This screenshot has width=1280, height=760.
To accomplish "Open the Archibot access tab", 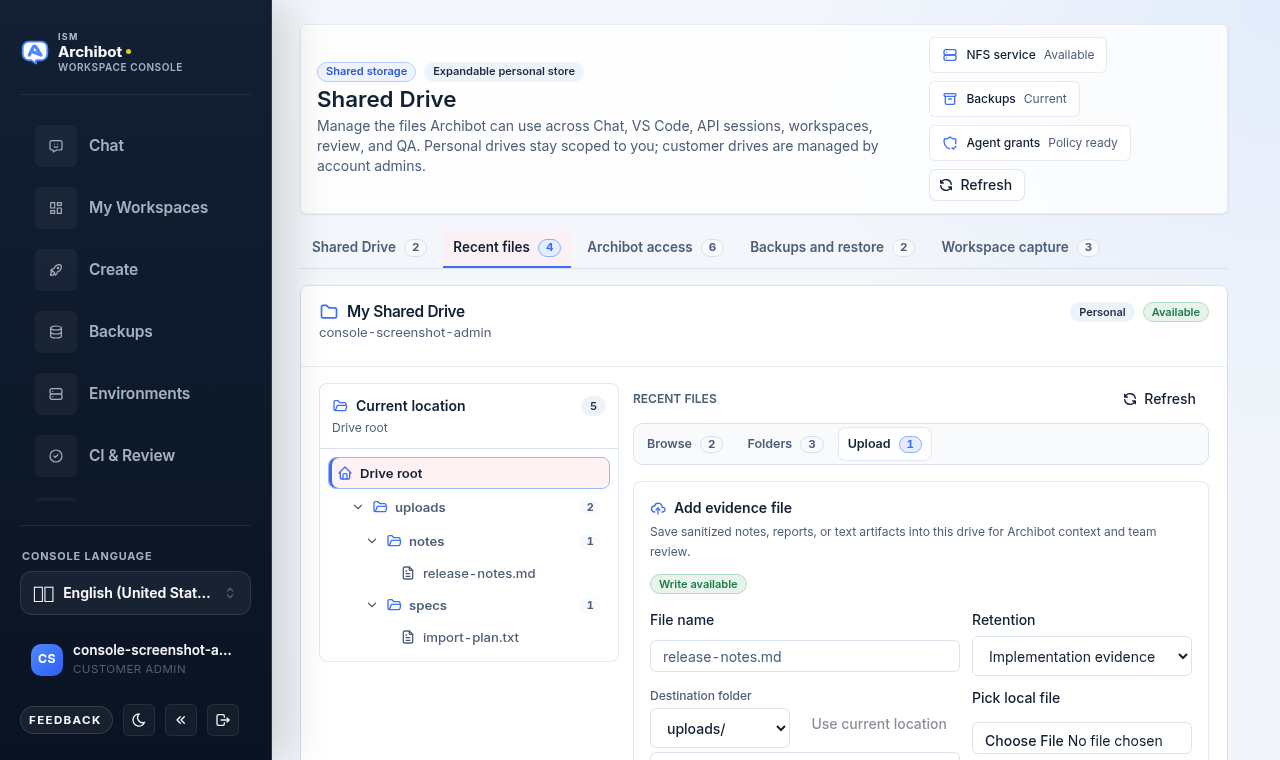I will (655, 247).
